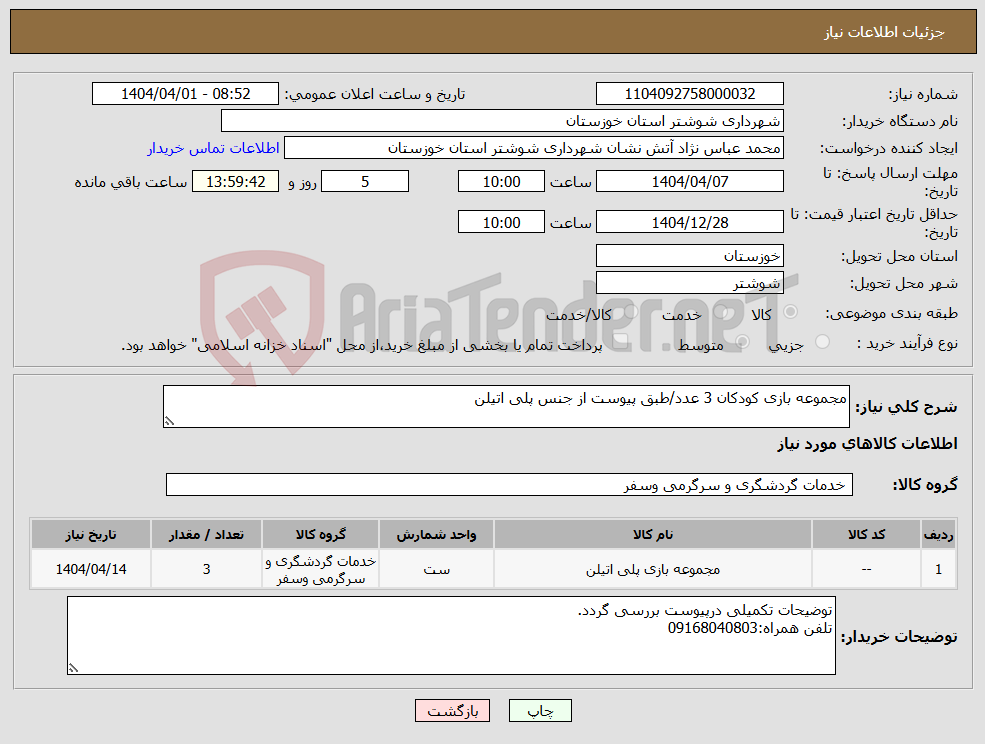
Task: Toggle the treasury bonds payment checkbox
Action: click(x=621, y=343)
